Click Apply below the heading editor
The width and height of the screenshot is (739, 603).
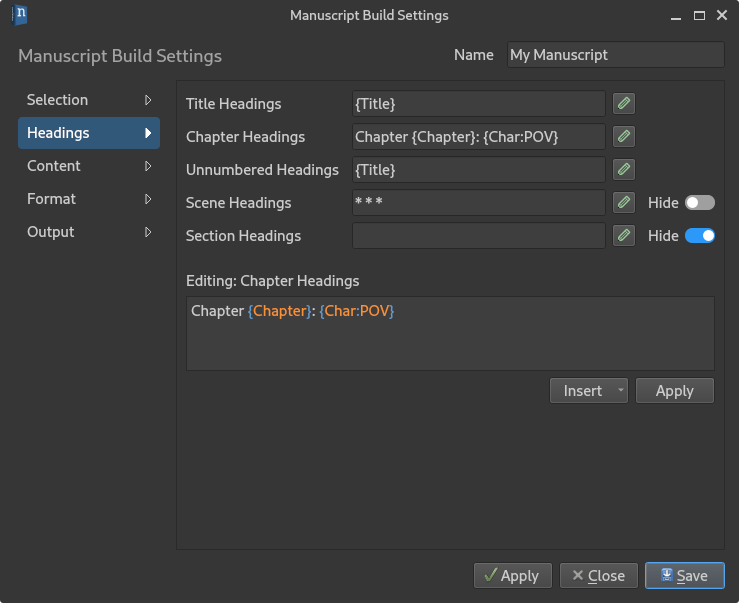(674, 390)
